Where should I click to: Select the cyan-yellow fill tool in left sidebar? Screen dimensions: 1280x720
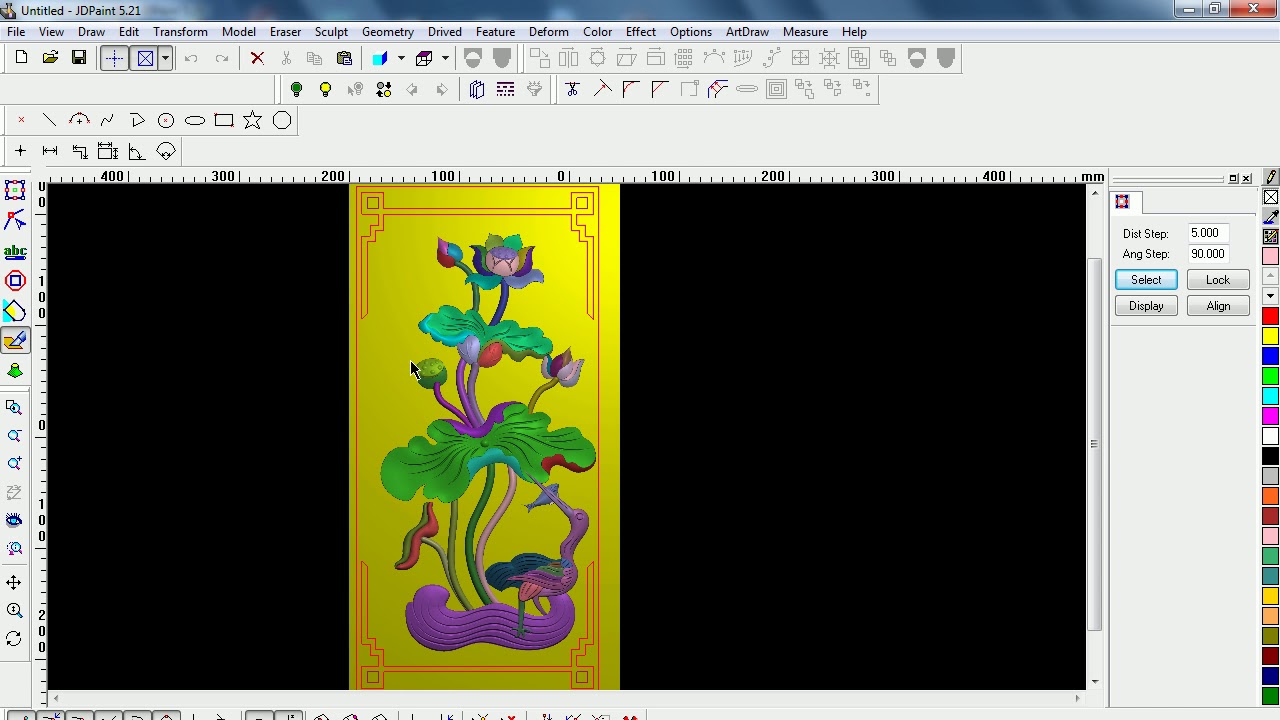pyautogui.click(x=15, y=311)
